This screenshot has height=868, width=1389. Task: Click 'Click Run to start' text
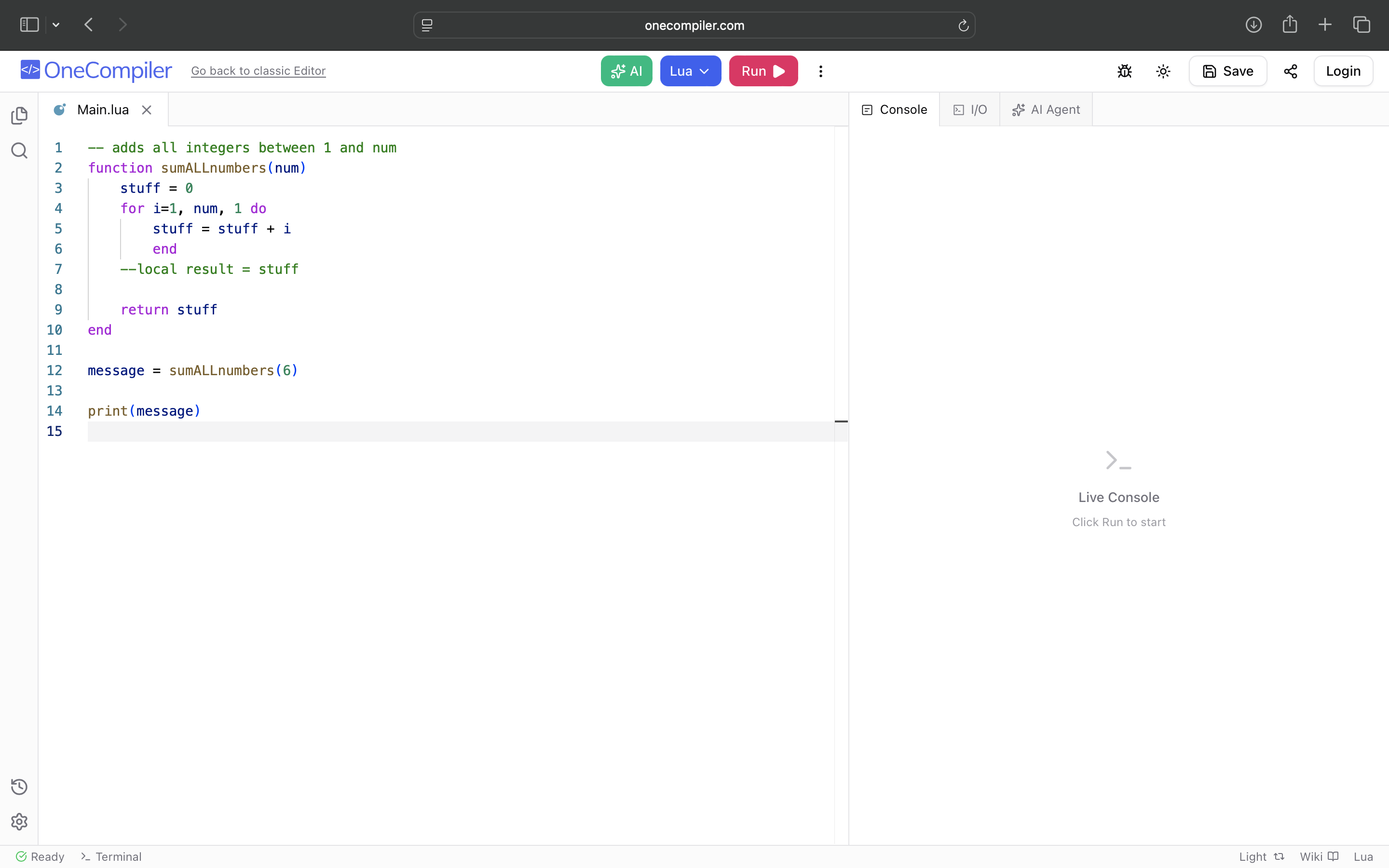pyautogui.click(x=1118, y=522)
